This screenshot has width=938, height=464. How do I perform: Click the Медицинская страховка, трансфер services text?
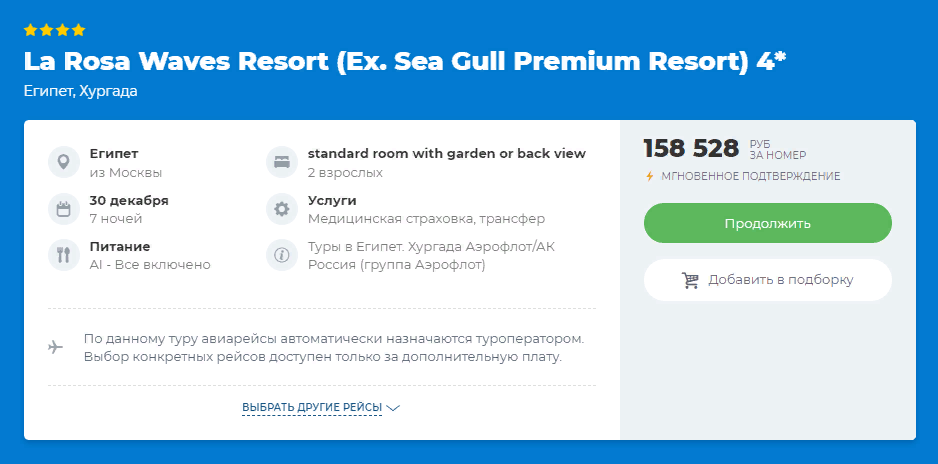pyautogui.click(x=426, y=218)
